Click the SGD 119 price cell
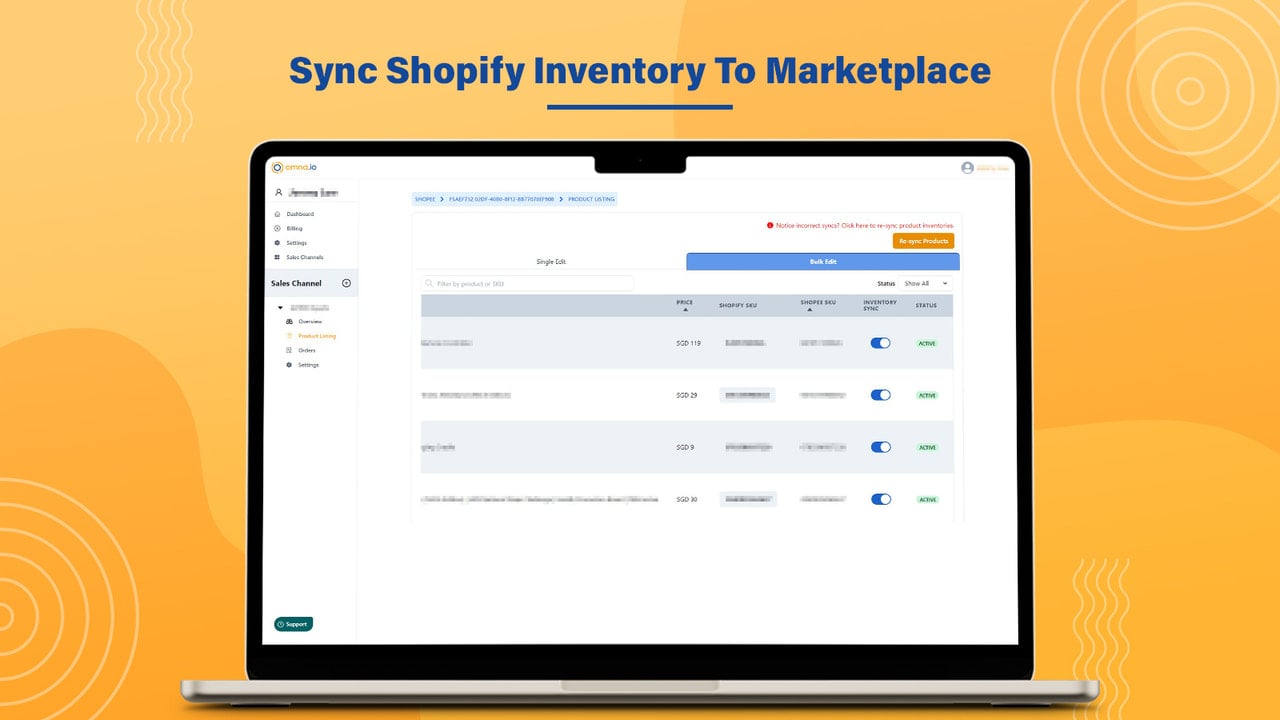The width and height of the screenshot is (1280, 720). click(x=688, y=343)
